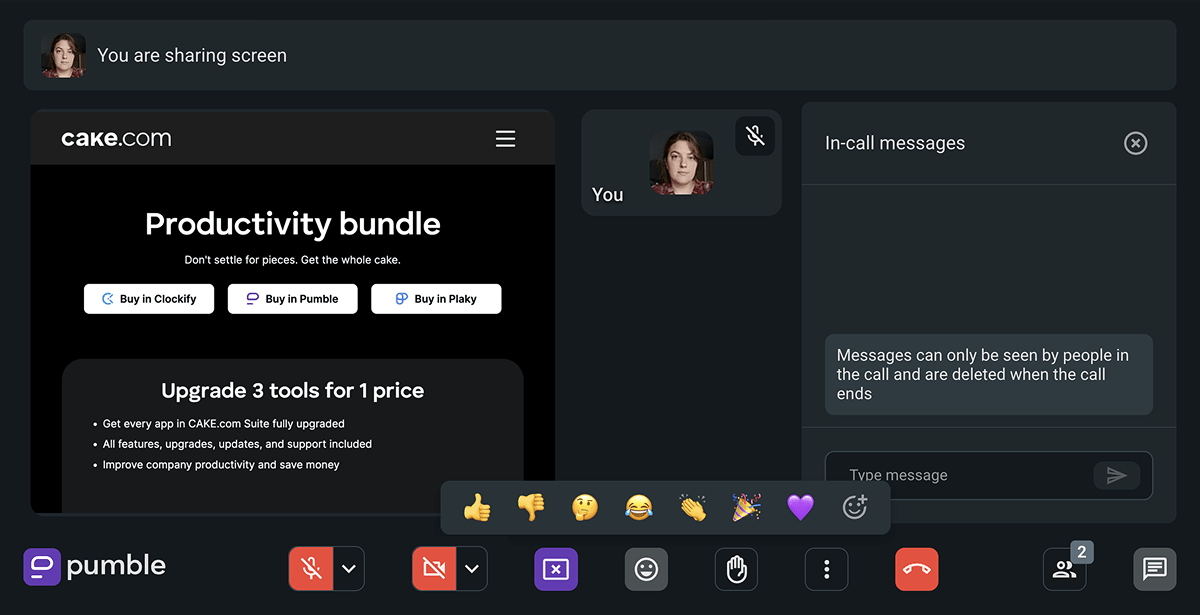The height and width of the screenshot is (615, 1200).
Task: Toggle the emoji reactions smiley button
Action: [647, 569]
